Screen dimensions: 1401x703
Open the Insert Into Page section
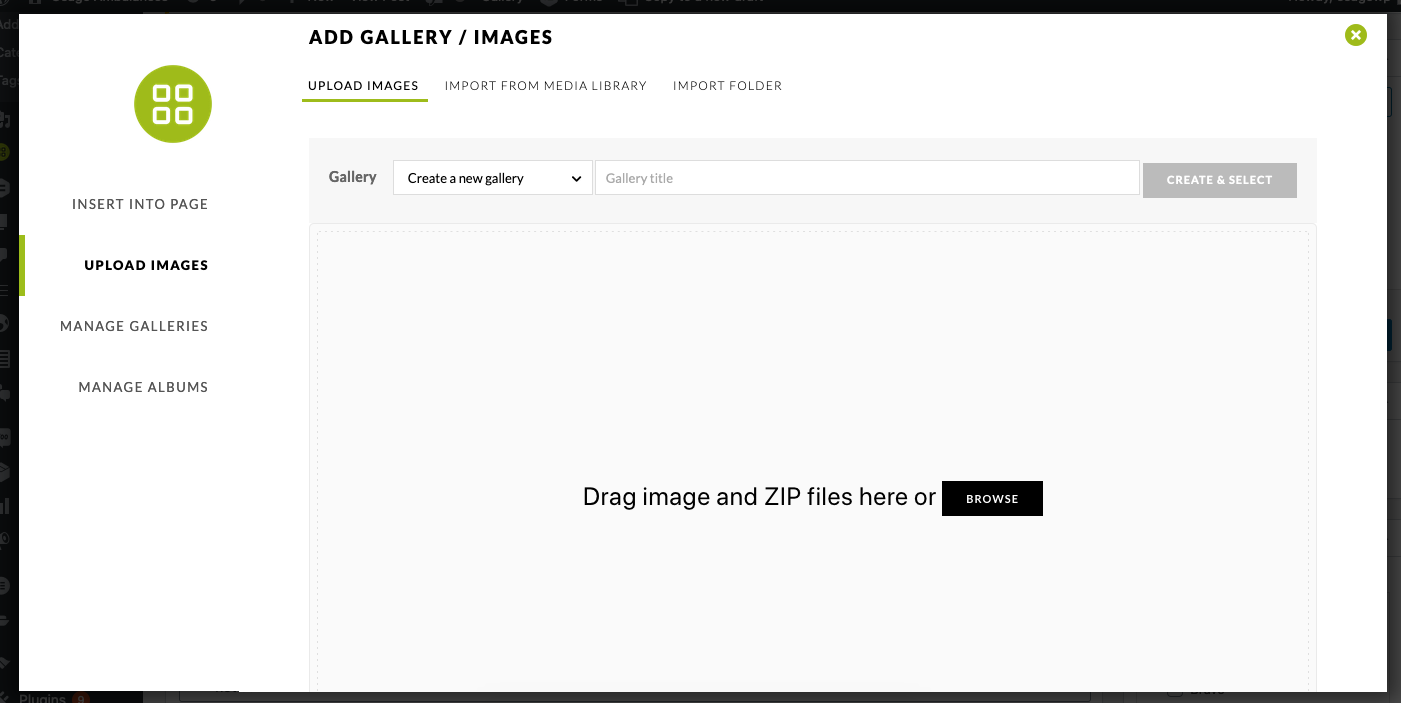click(x=140, y=204)
